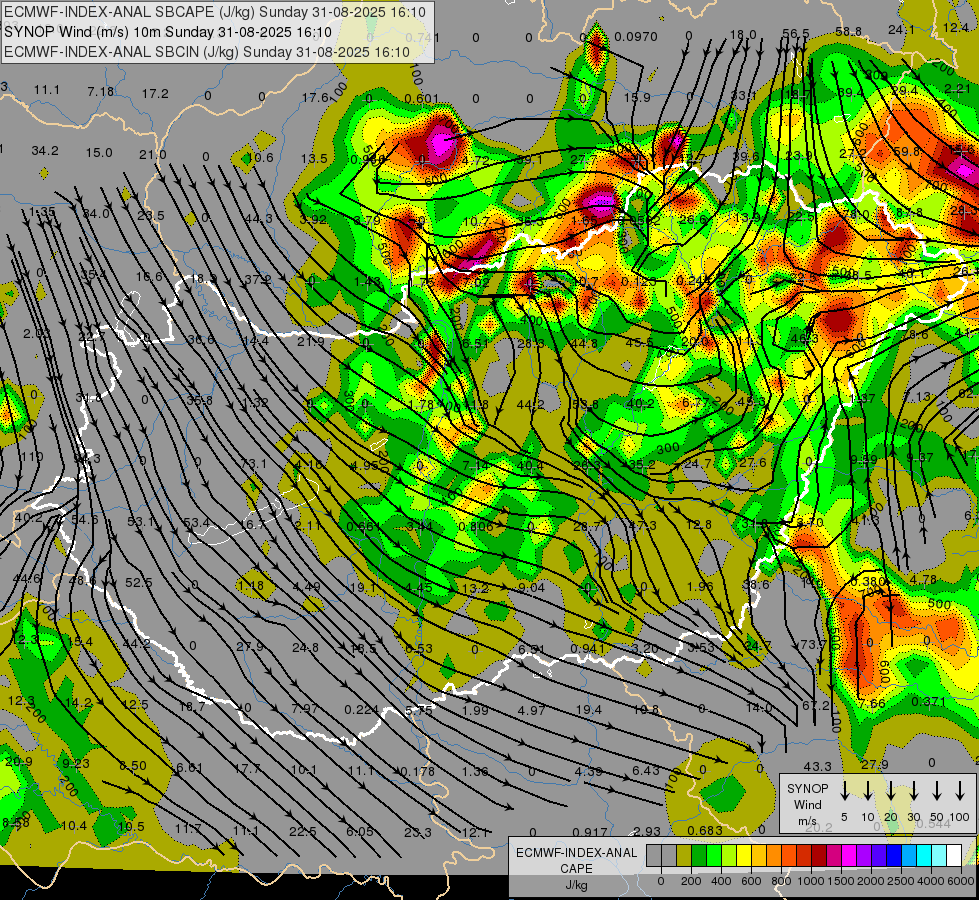Click the map value 7.97

click(305, 708)
